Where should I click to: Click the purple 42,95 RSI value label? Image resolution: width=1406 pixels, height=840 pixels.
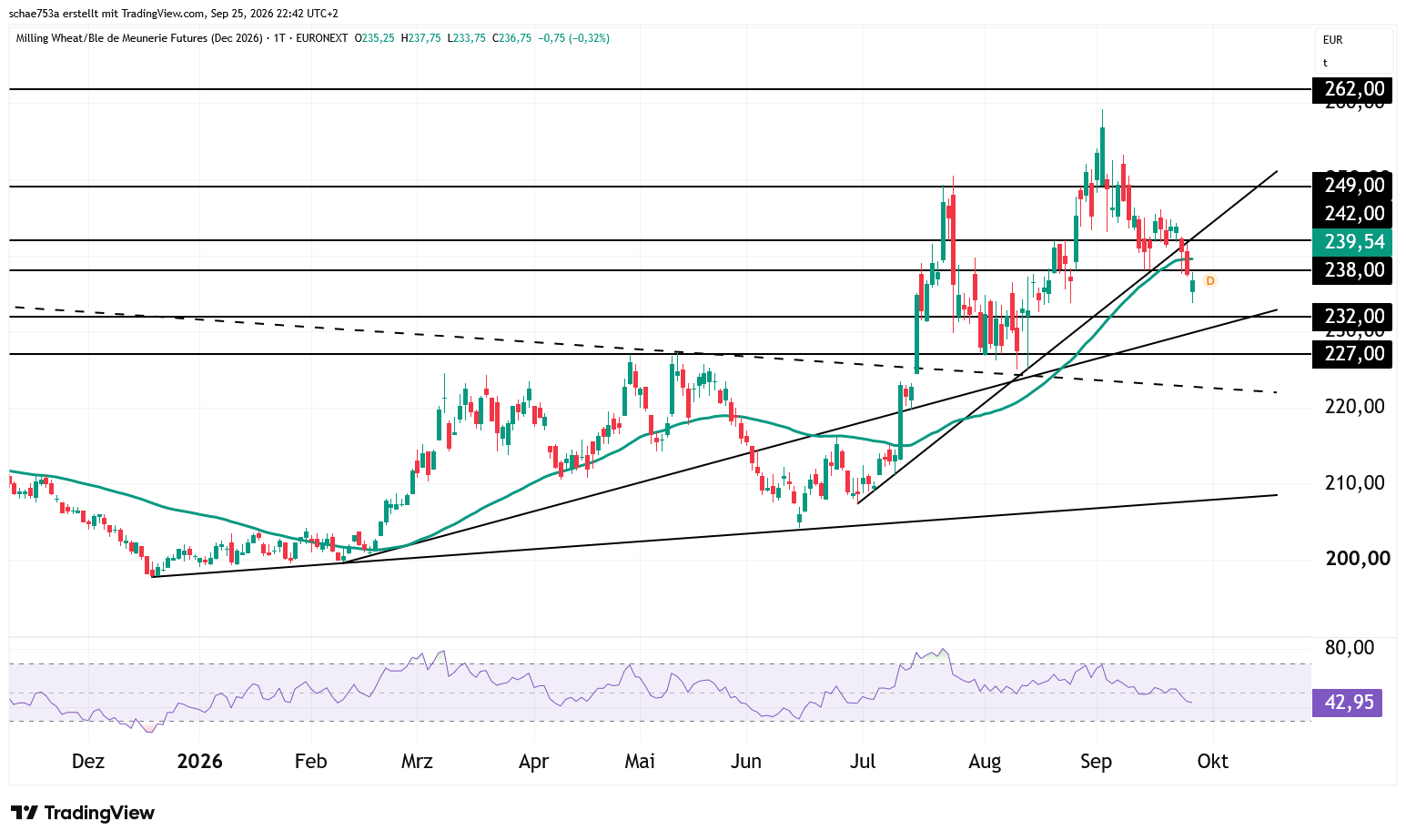click(x=1347, y=703)
